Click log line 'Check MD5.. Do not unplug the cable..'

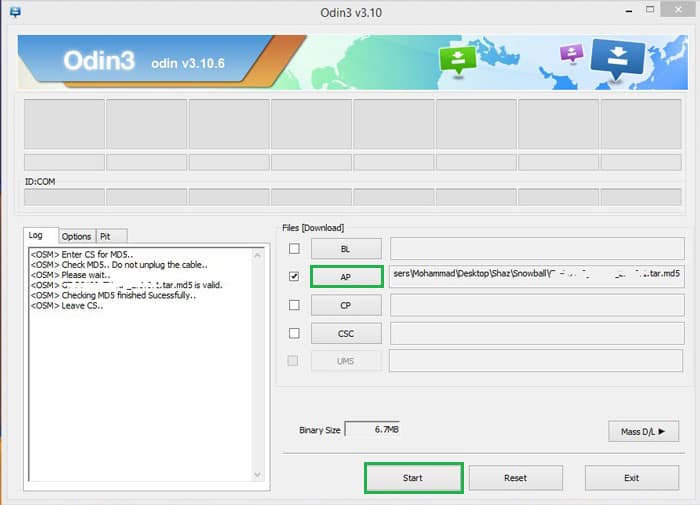point(119,265)
